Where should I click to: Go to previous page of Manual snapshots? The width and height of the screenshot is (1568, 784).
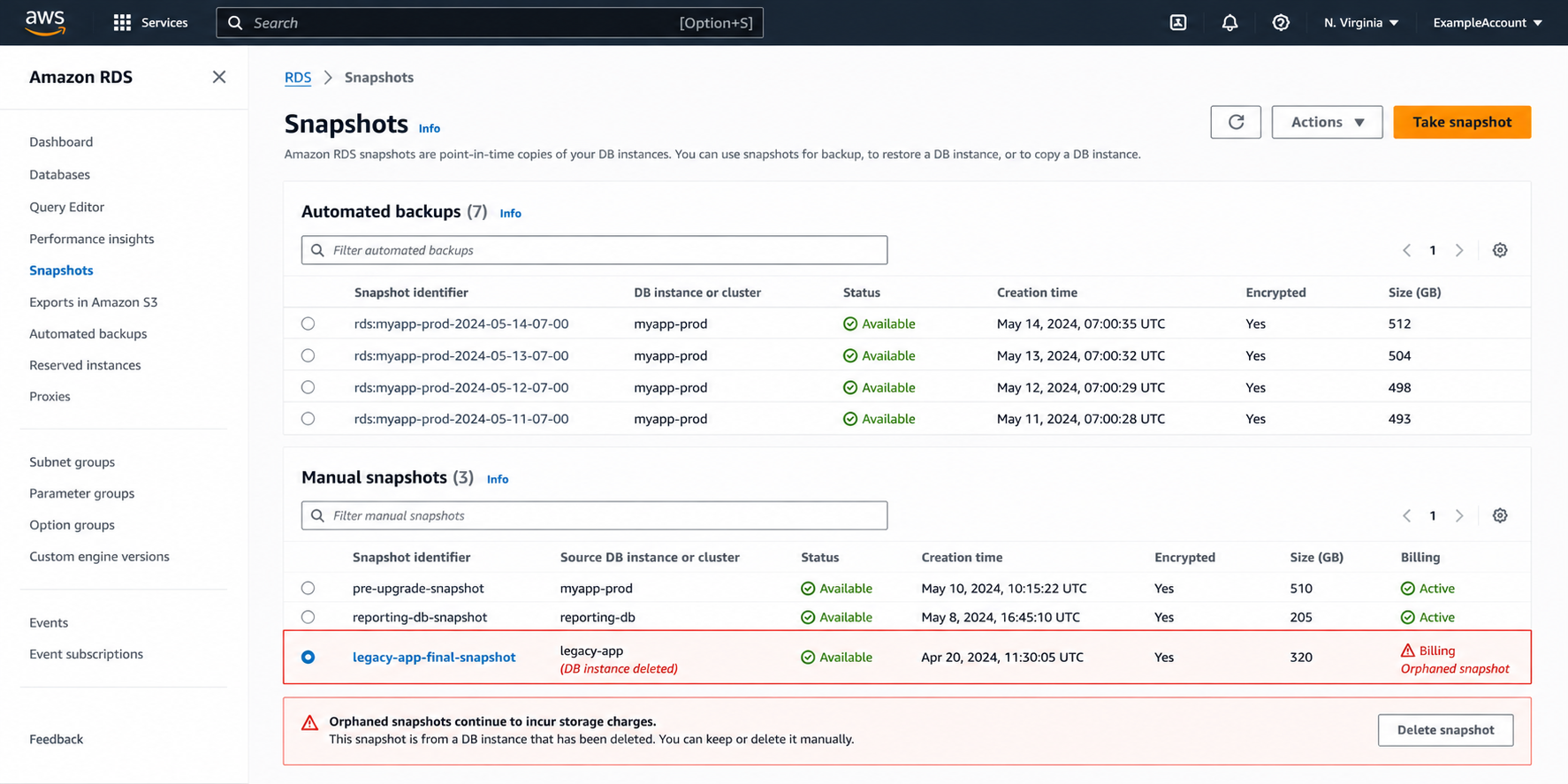tap(1406, 515)
